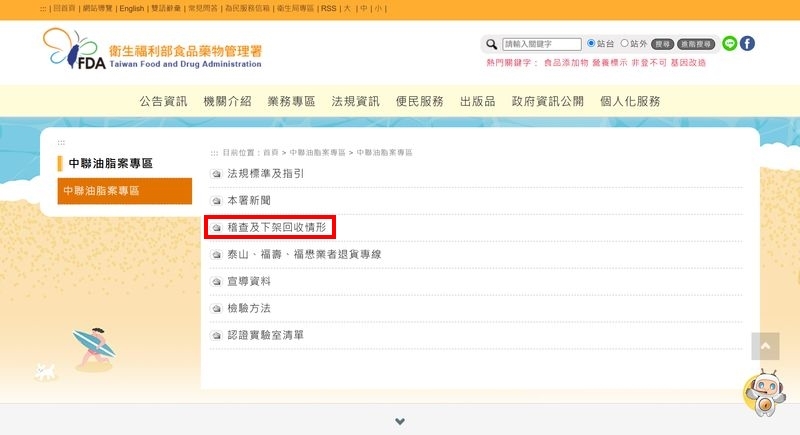
Task: Open the 機關介紹 menu
Action: pos(227,101)
